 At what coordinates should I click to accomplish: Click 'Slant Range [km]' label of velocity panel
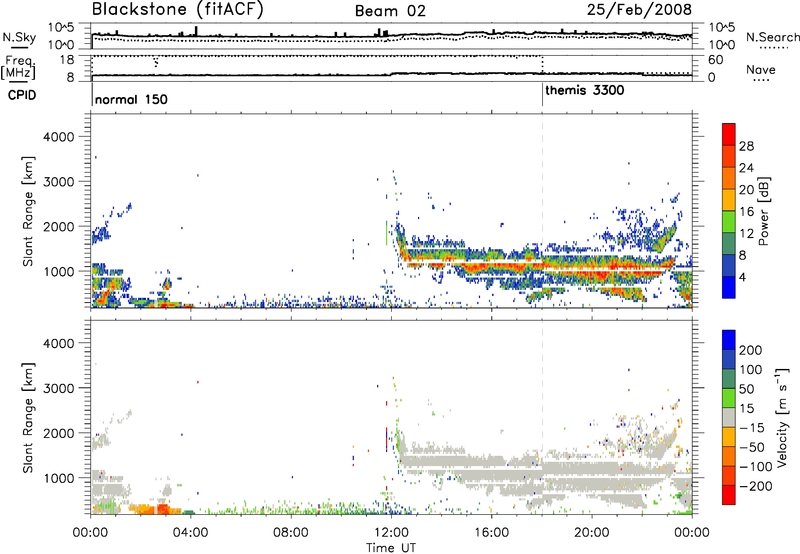click(x=28, y=418)
